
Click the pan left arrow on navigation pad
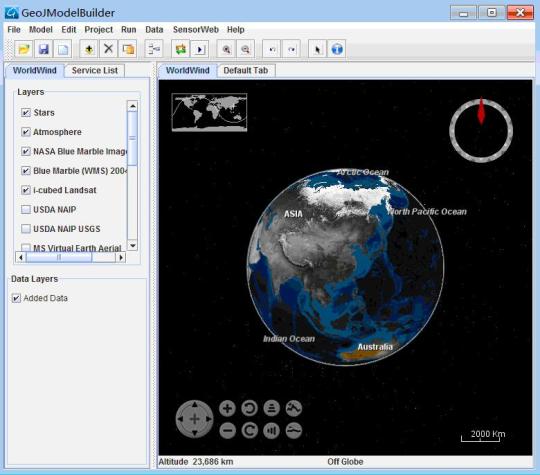coord(180,419)
